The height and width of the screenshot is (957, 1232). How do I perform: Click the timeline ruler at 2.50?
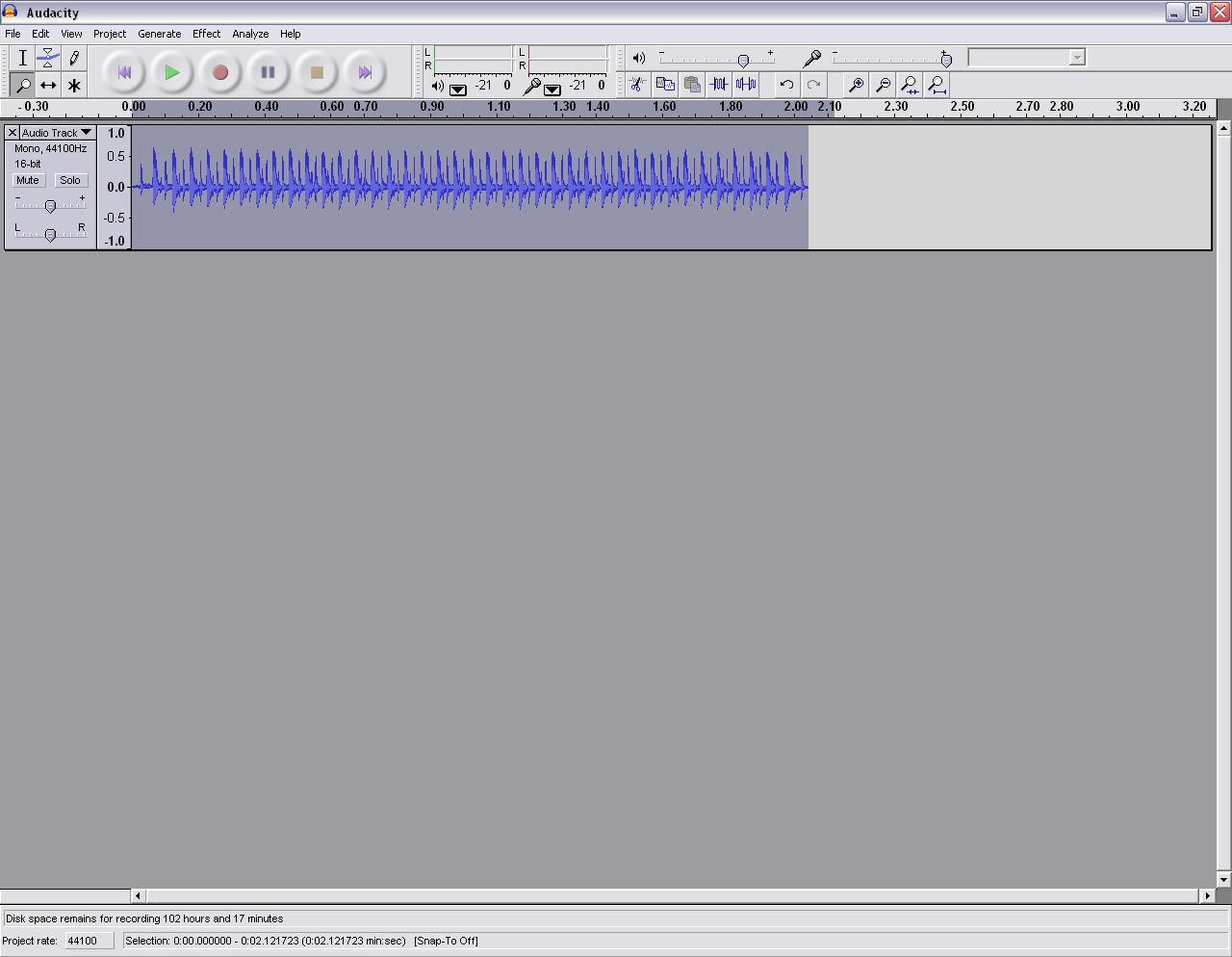(x=962, y=107)
